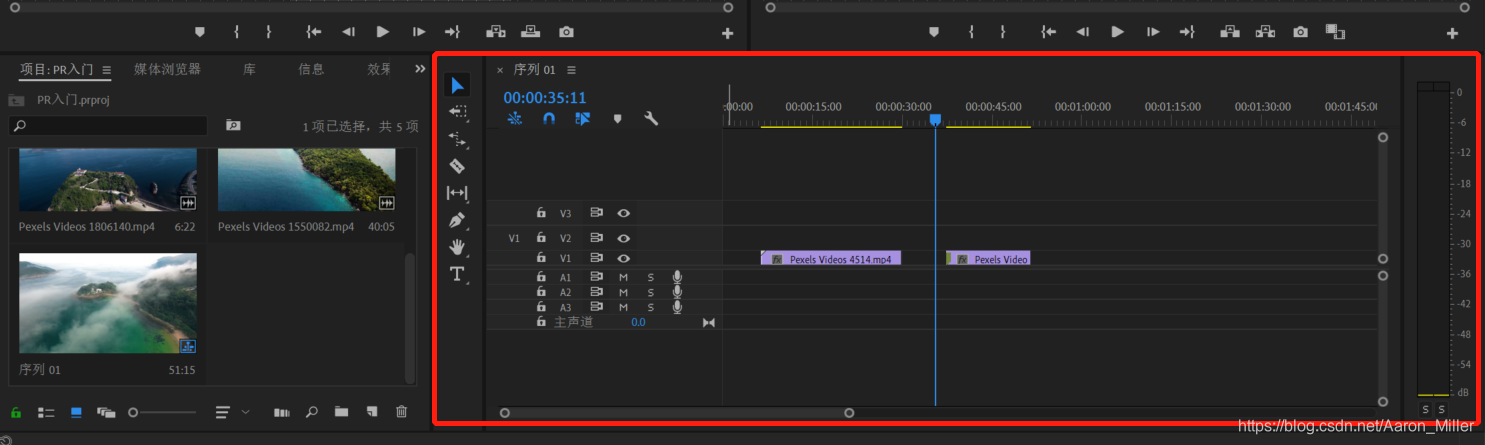Screen dimensions: 1485x445
Task: Toggle sync lock on V2 track
Action: (596, 238)
